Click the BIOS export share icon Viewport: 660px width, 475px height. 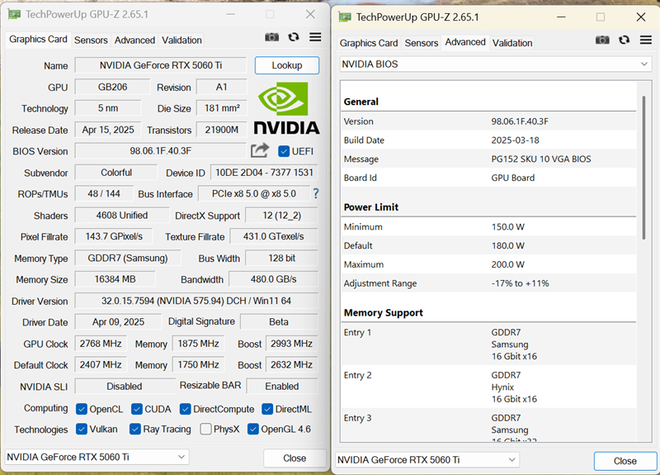click(260, 151)
